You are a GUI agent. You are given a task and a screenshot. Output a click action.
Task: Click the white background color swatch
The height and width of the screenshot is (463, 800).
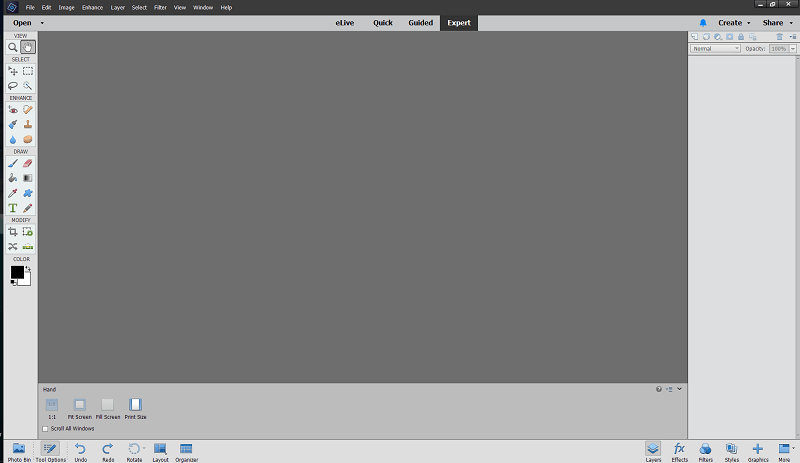[26, 281]
